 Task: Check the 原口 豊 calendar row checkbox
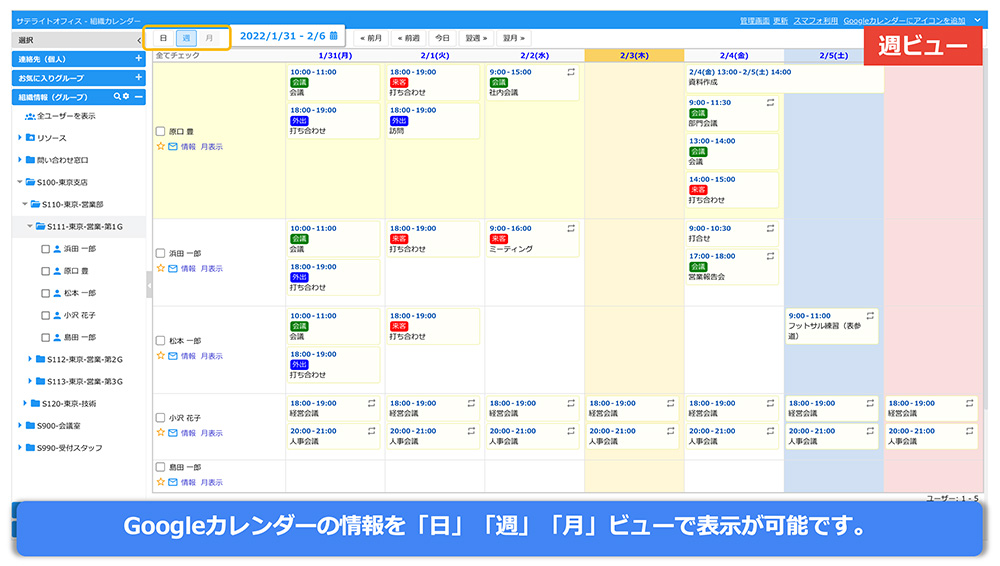[x=161, y=131]
